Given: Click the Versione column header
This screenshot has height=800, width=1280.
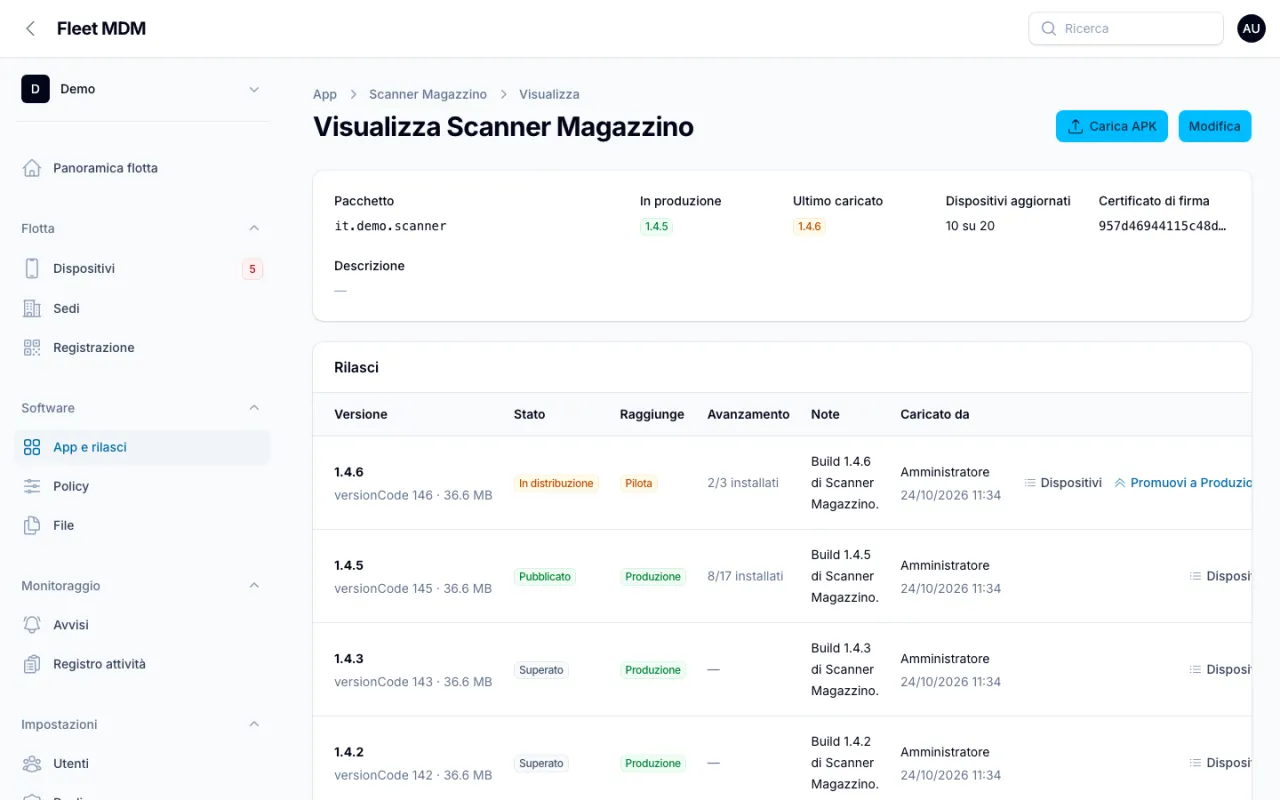Looking at the screenshot, I should tap(361, 414).
